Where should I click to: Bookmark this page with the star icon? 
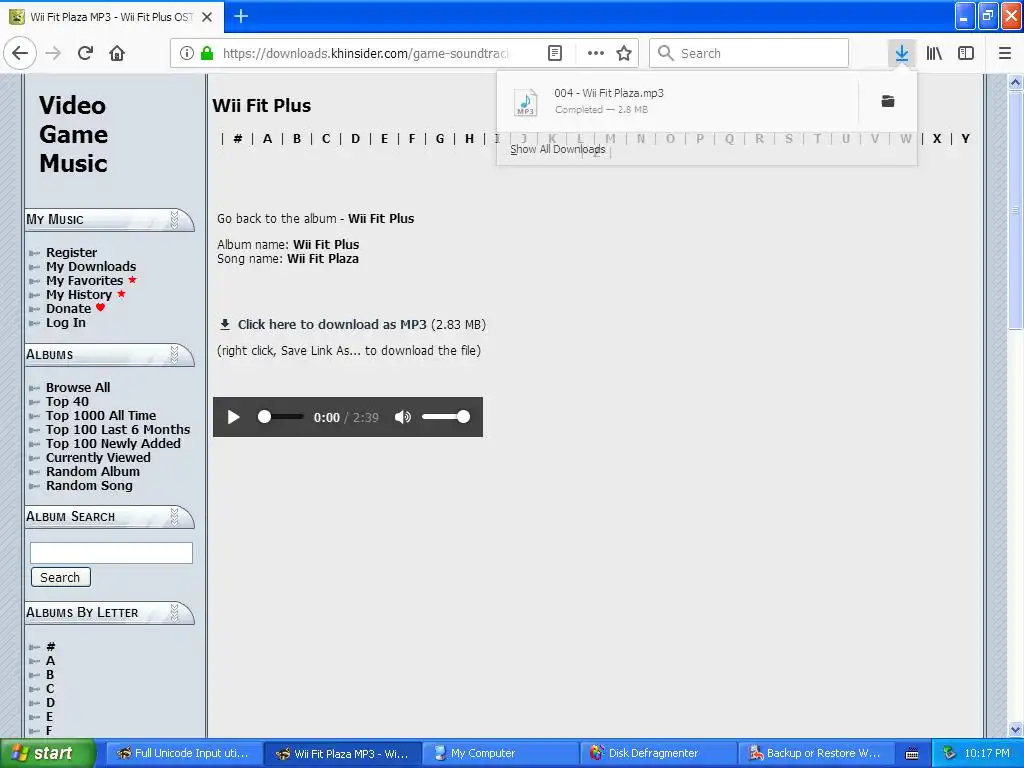tap(624, 53)
